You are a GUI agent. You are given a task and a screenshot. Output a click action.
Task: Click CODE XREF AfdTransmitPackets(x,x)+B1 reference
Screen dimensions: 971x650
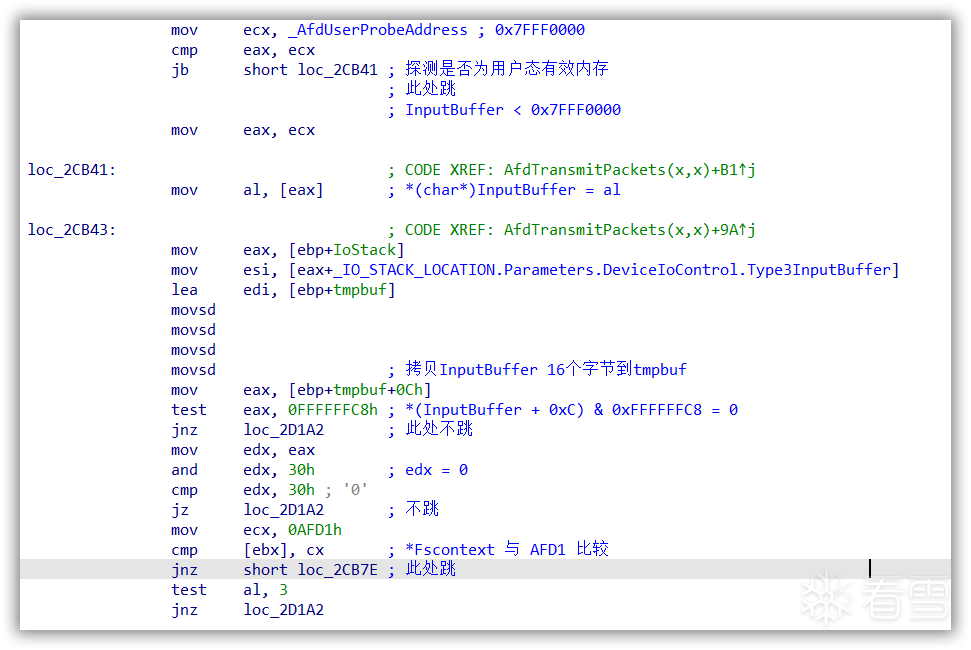580,170
